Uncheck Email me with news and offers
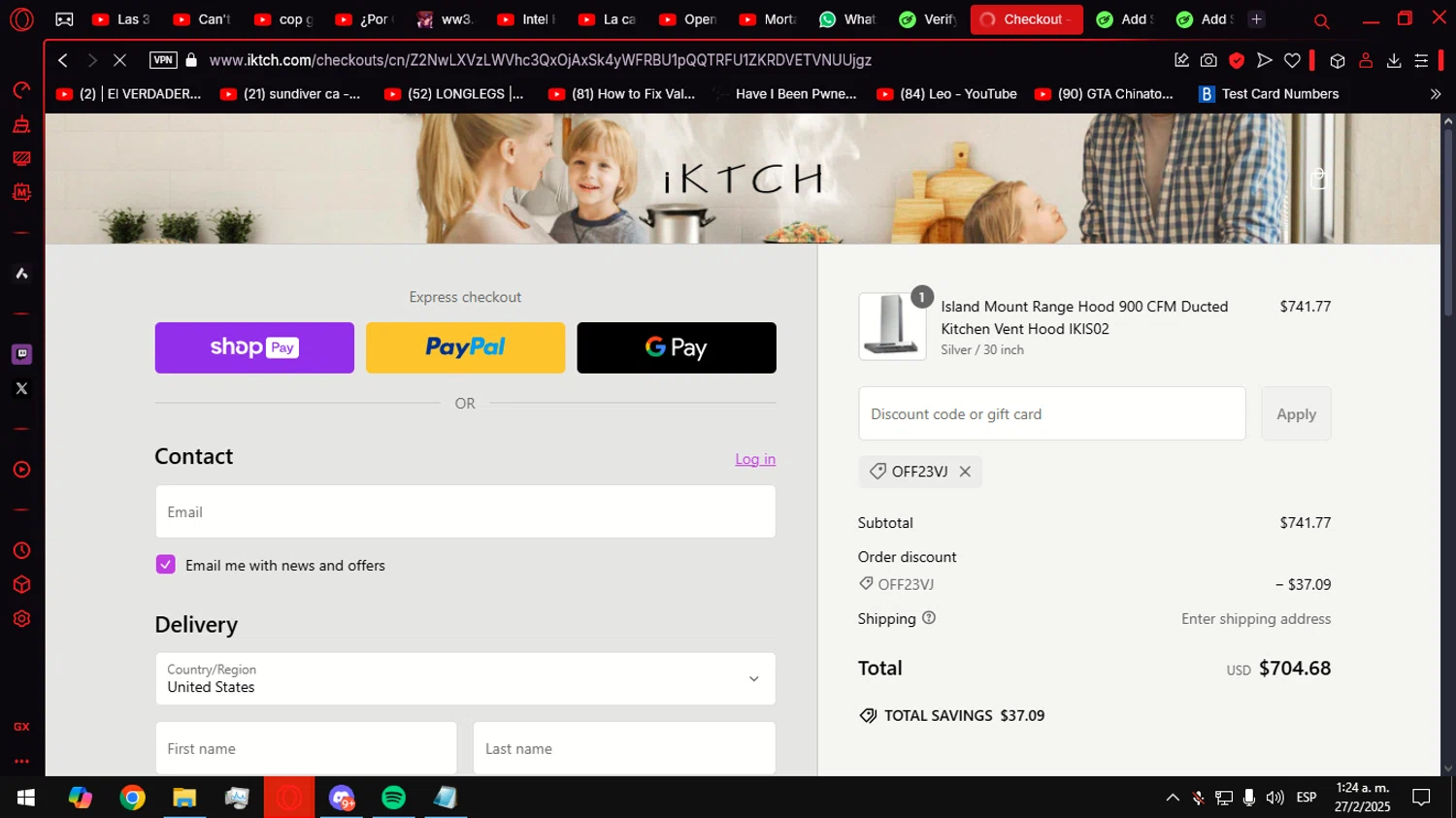The image size is (1456, 818). coord(166,565)
